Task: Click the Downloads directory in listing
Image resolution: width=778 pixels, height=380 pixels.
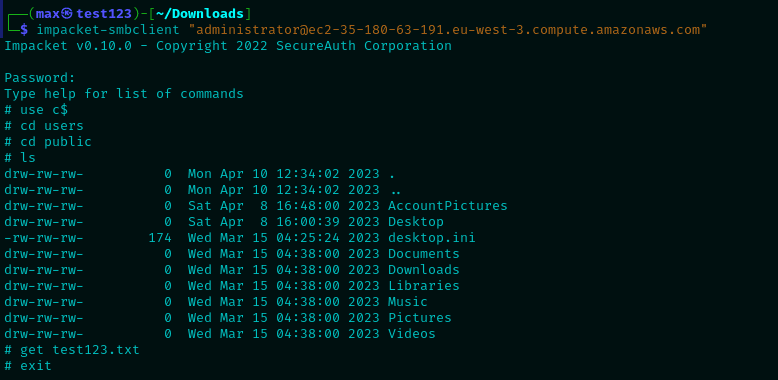Action: click(x=424, y=269)
